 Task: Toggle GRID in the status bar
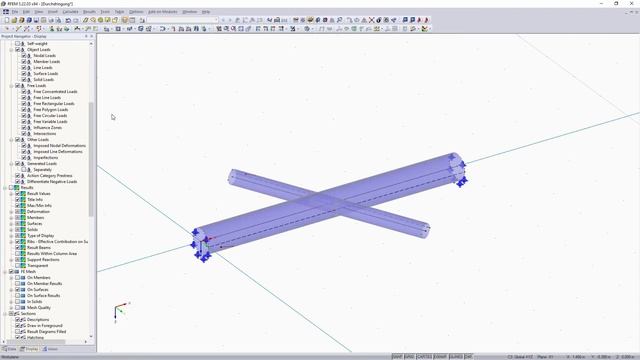409,357
